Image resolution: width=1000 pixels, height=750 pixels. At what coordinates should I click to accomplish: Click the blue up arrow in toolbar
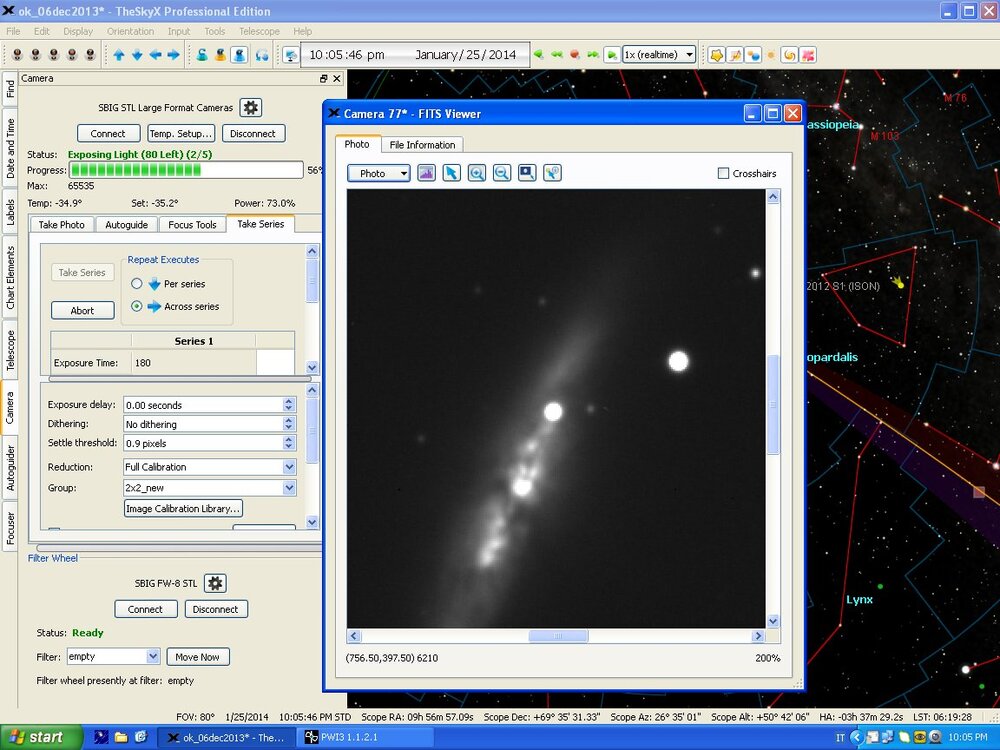(119, 55)
